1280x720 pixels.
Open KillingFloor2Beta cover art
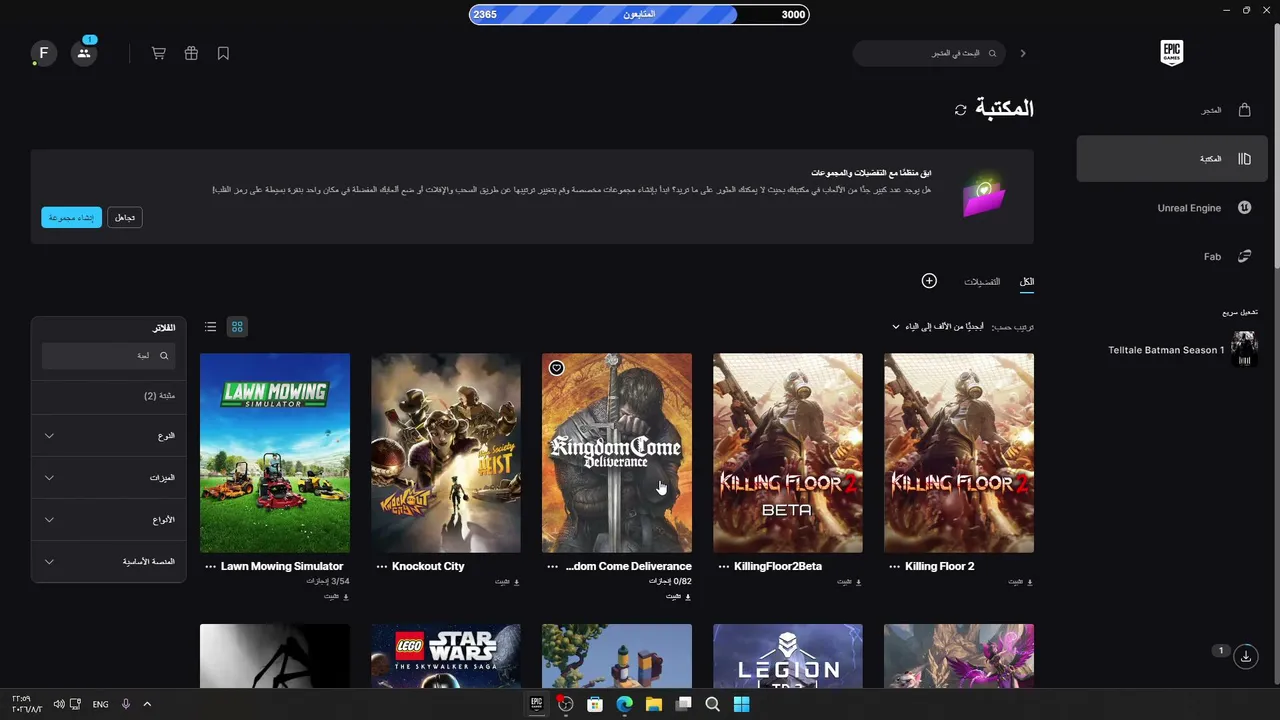[x=788, y=453]
